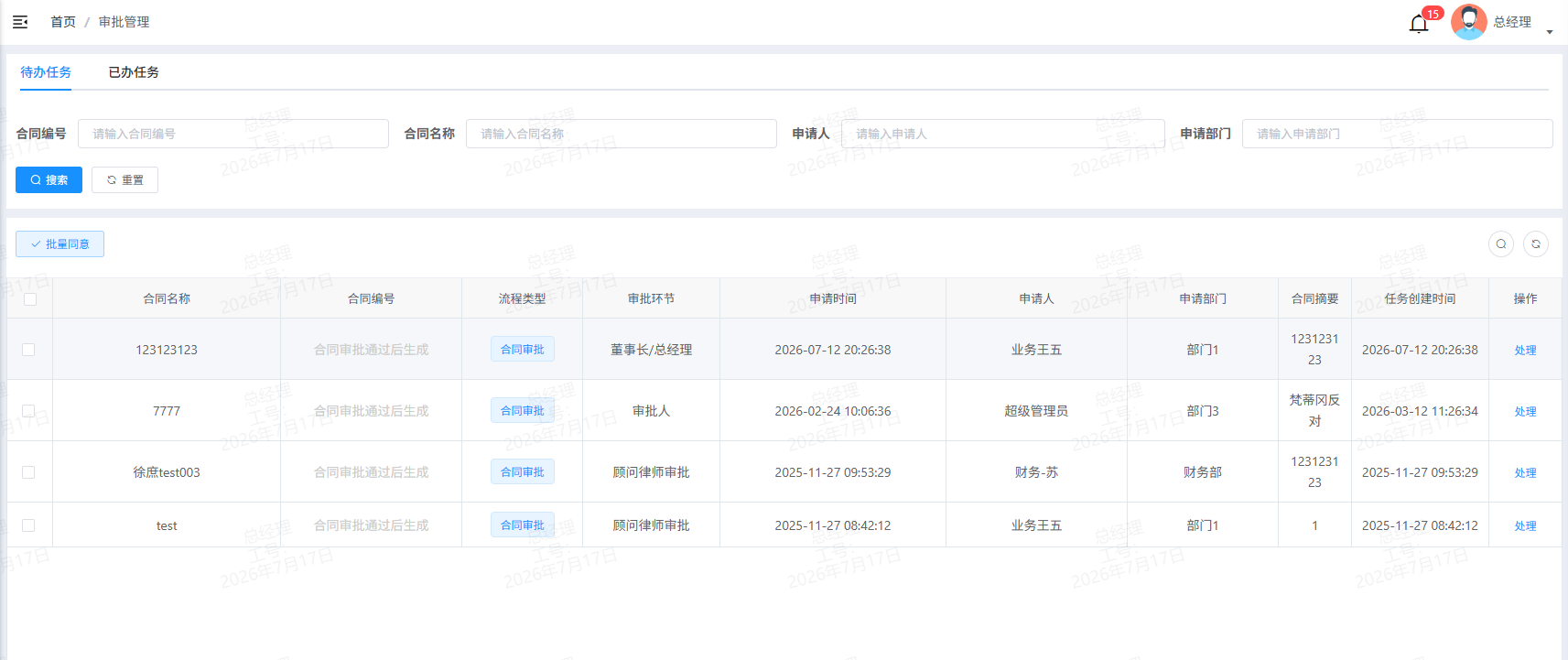Select contract name cell 7777
The height and width of the screenshot is (660, 1568).
click(x=167, y=411)
